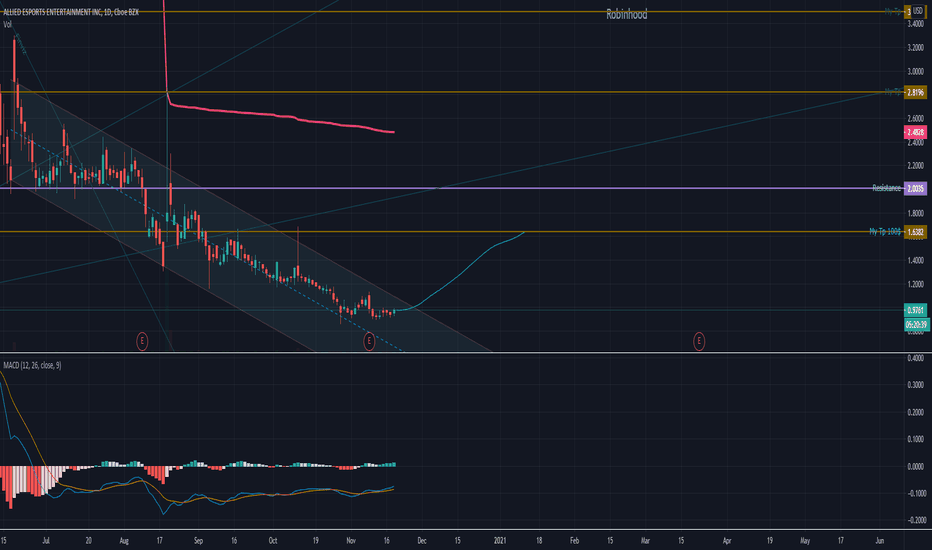The width and height of the screenshot is (932, 550).
Task: Click the Mar date on time axis
Action: click(x=645, y=540)
